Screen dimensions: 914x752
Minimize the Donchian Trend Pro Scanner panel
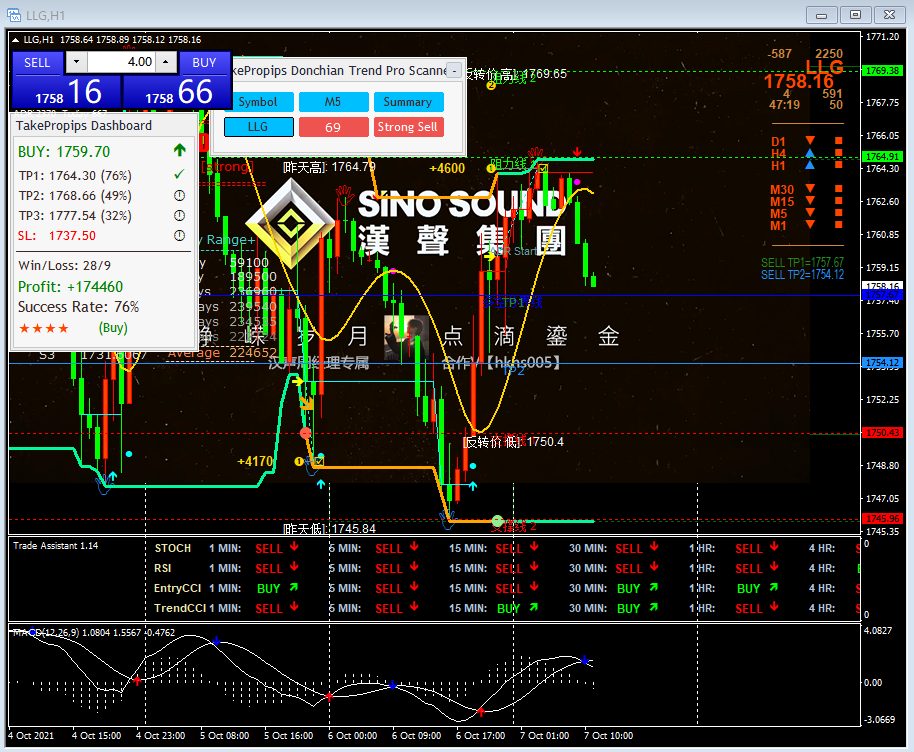pyautogui.click(x=454, y=71)
